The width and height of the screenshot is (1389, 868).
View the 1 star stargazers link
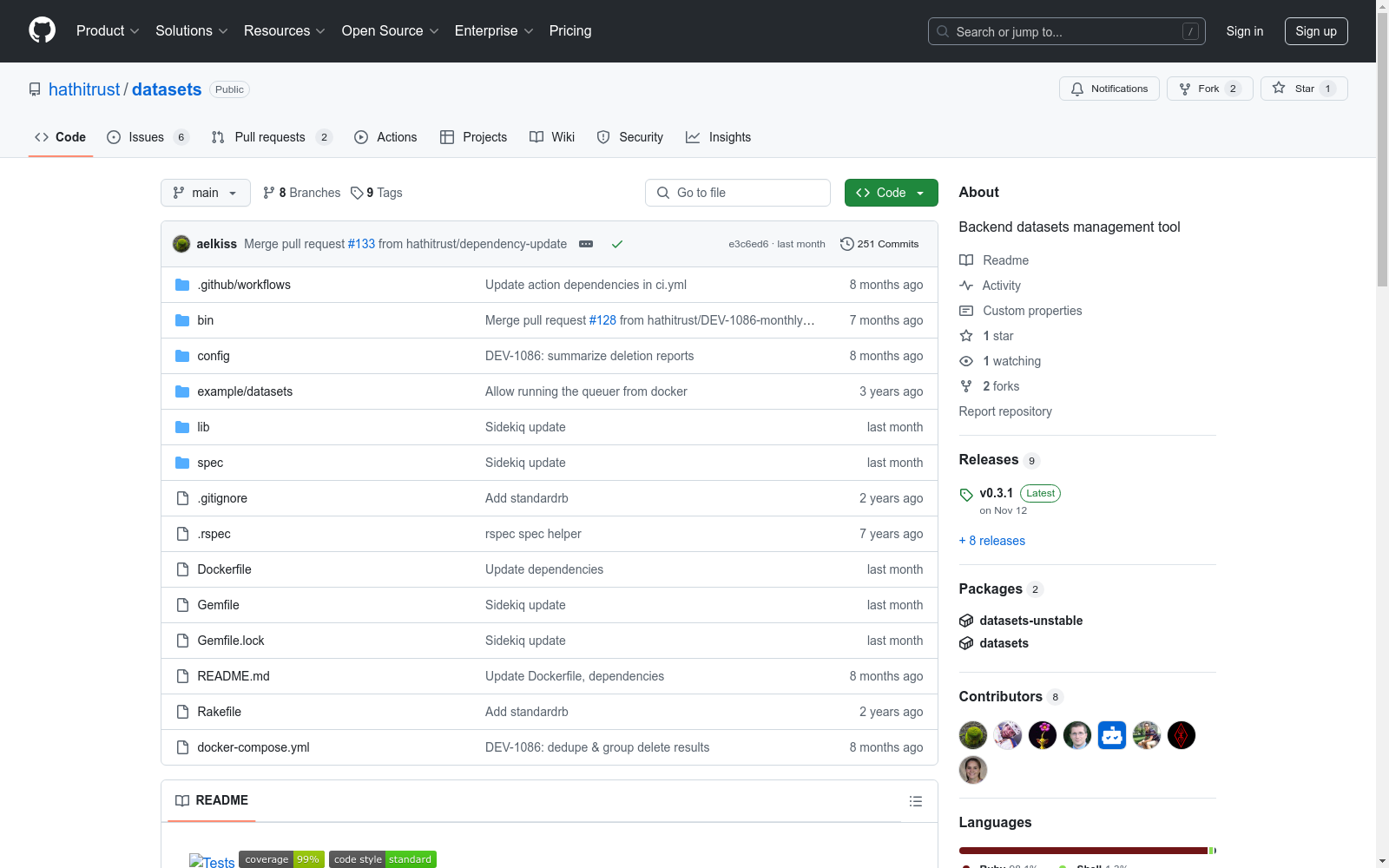[x=986, y=336]
